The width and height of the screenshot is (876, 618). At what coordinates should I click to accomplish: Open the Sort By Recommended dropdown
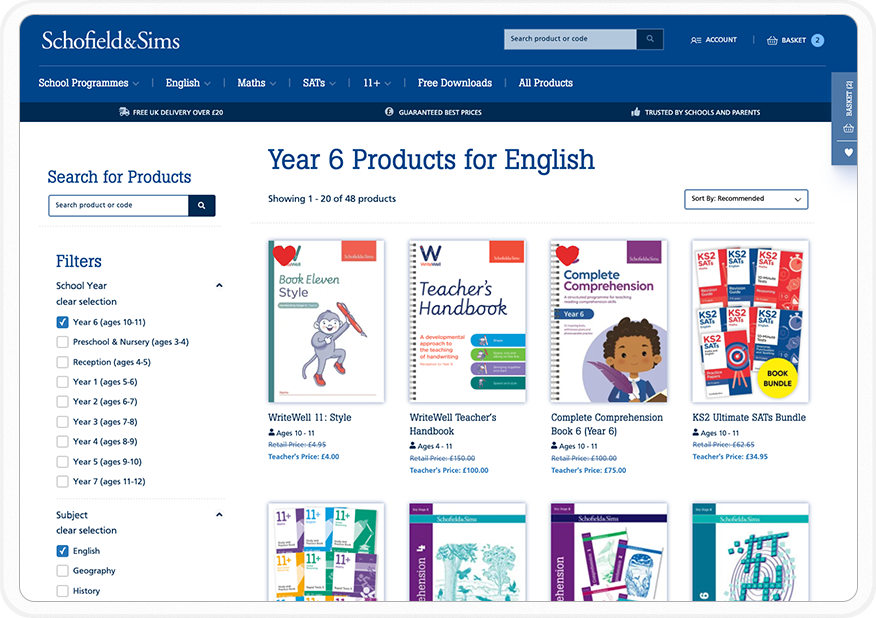(746, 199)
